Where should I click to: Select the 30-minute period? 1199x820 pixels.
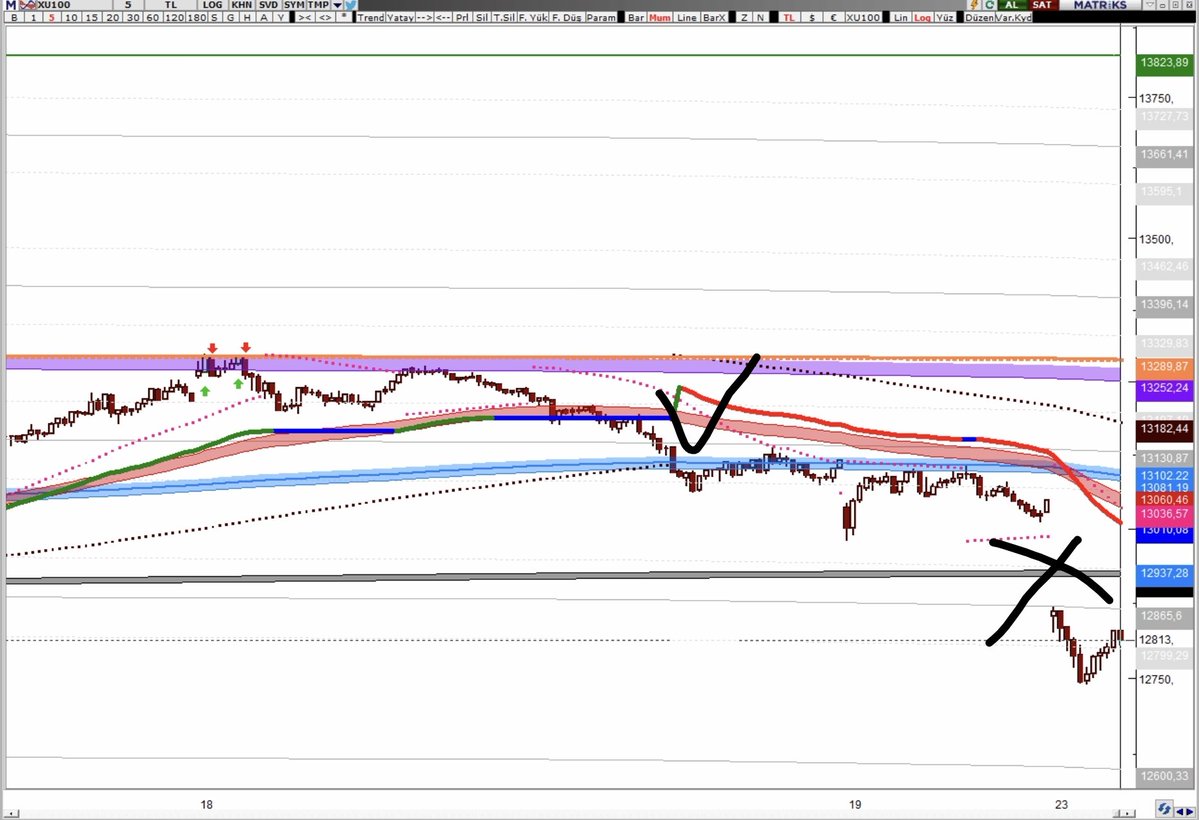[x=133, y=17]
